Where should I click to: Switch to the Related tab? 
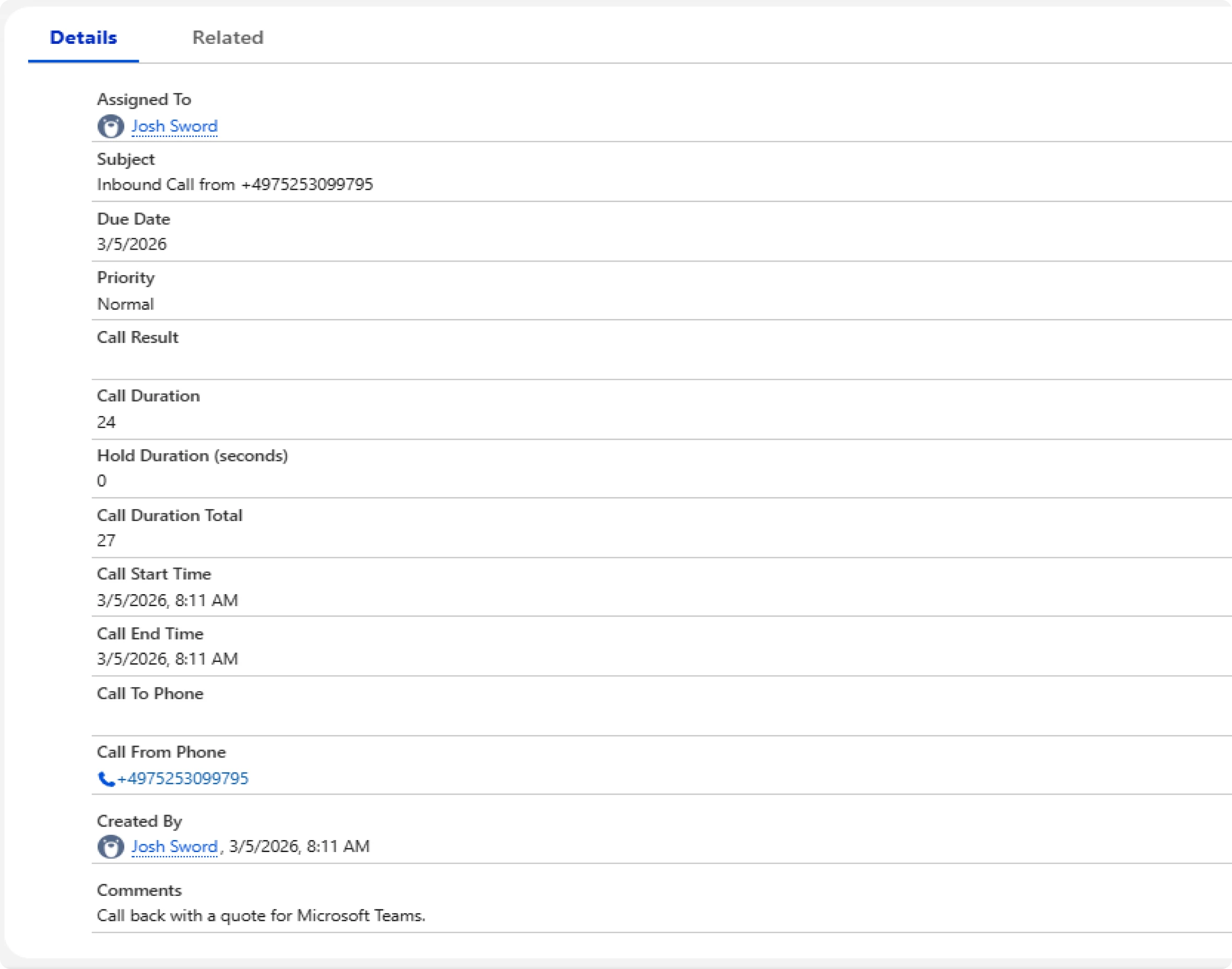pos(228,38)
